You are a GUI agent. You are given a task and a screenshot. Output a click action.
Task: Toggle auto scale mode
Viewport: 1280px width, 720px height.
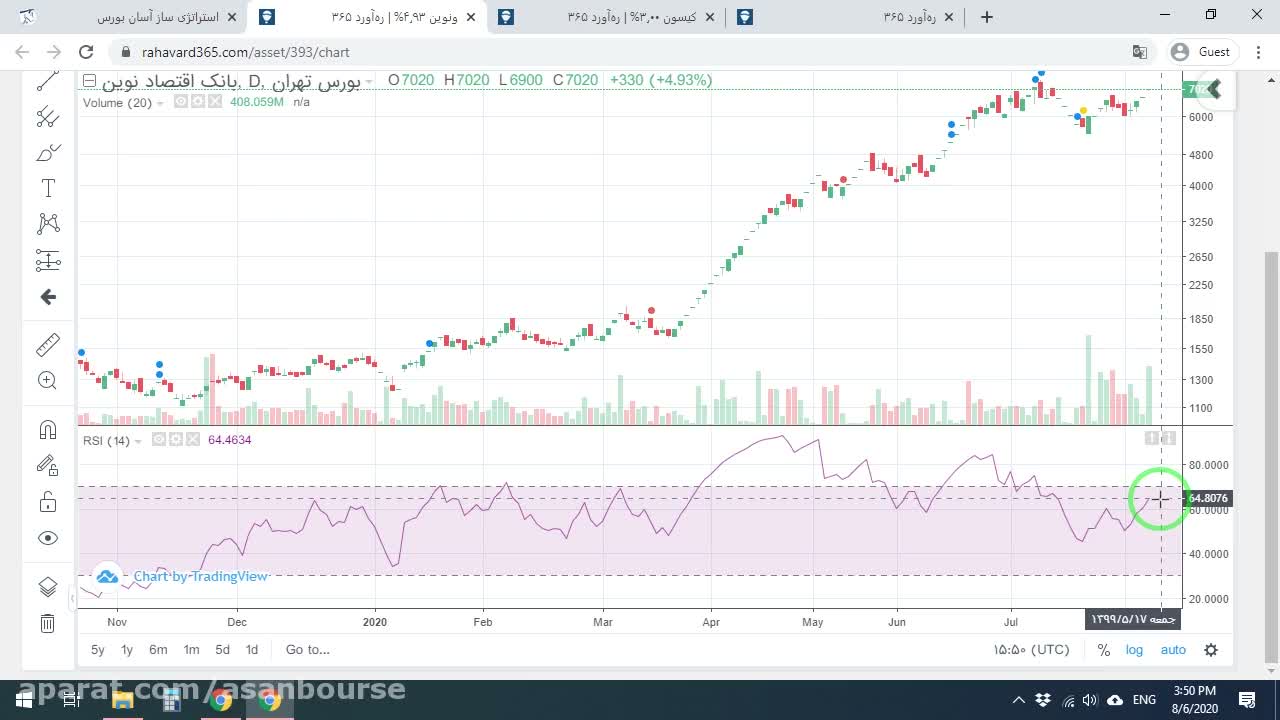(x=1173, y=650)
